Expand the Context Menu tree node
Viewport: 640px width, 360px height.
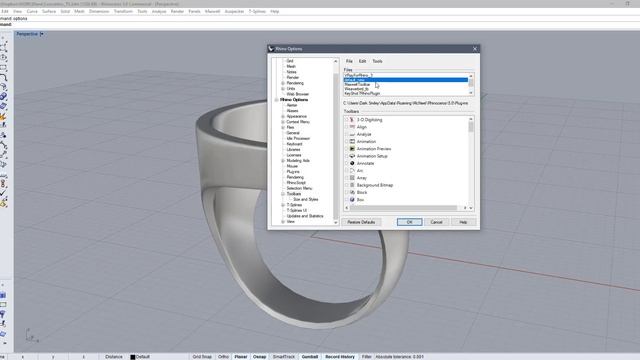[283, 122]
